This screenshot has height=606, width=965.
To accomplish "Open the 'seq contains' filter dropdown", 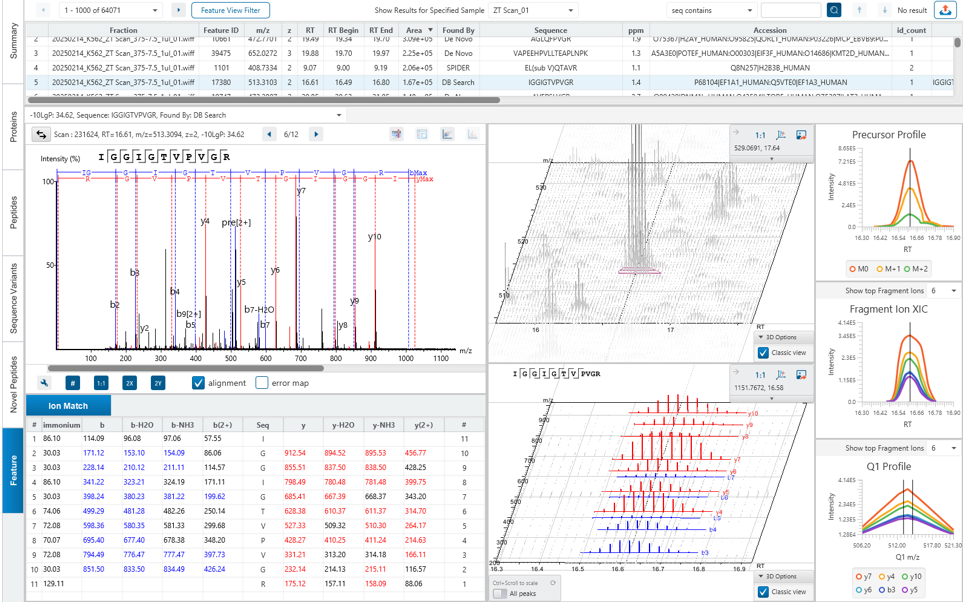I will (x=711, y=10).
